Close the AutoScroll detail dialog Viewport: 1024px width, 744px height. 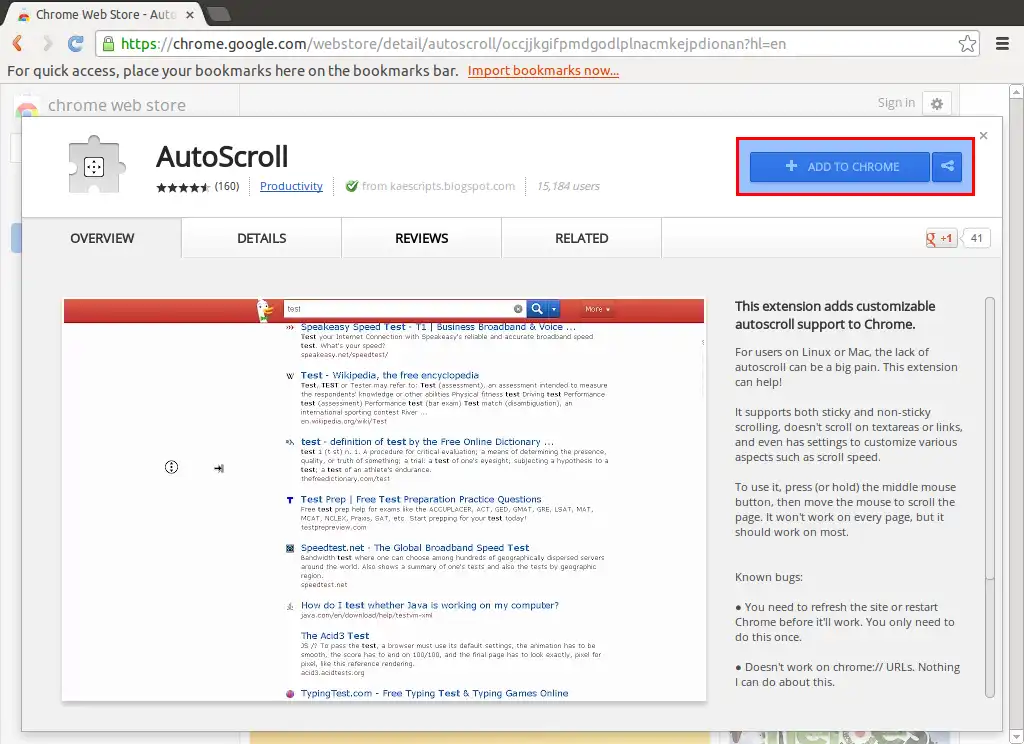click(984, 135)
